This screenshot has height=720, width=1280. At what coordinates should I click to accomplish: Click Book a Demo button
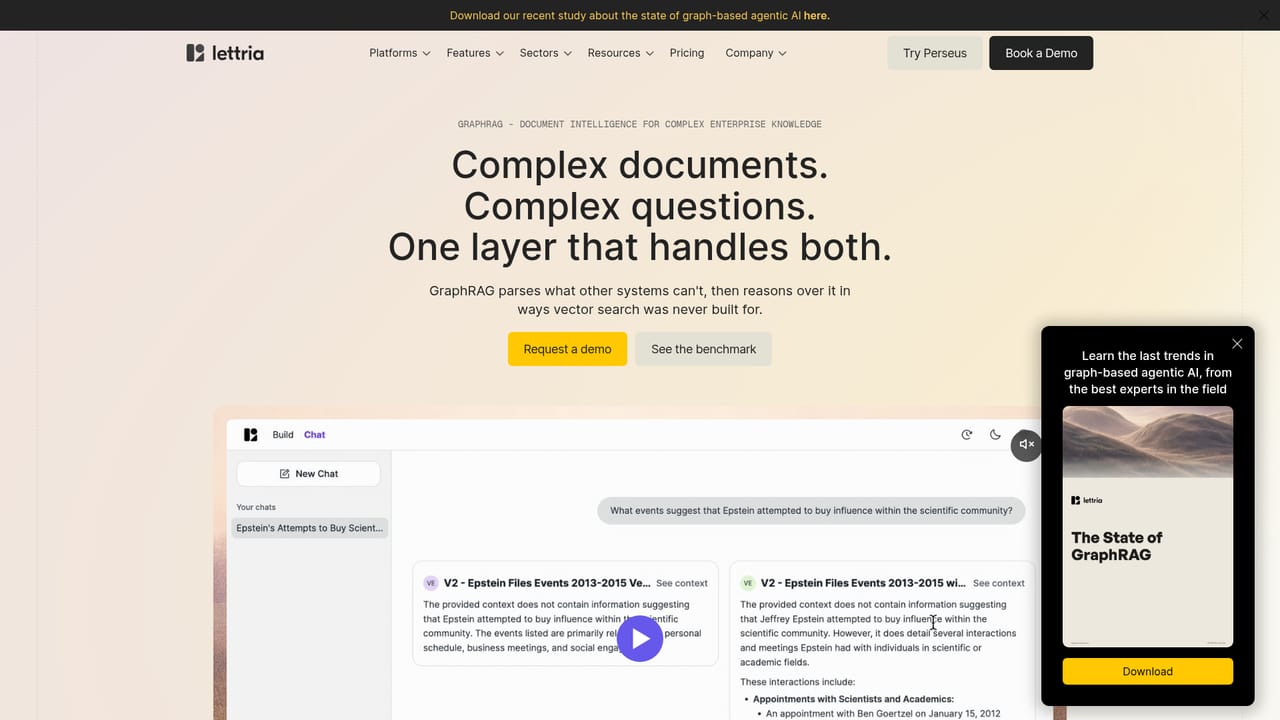pos(1041,53)
